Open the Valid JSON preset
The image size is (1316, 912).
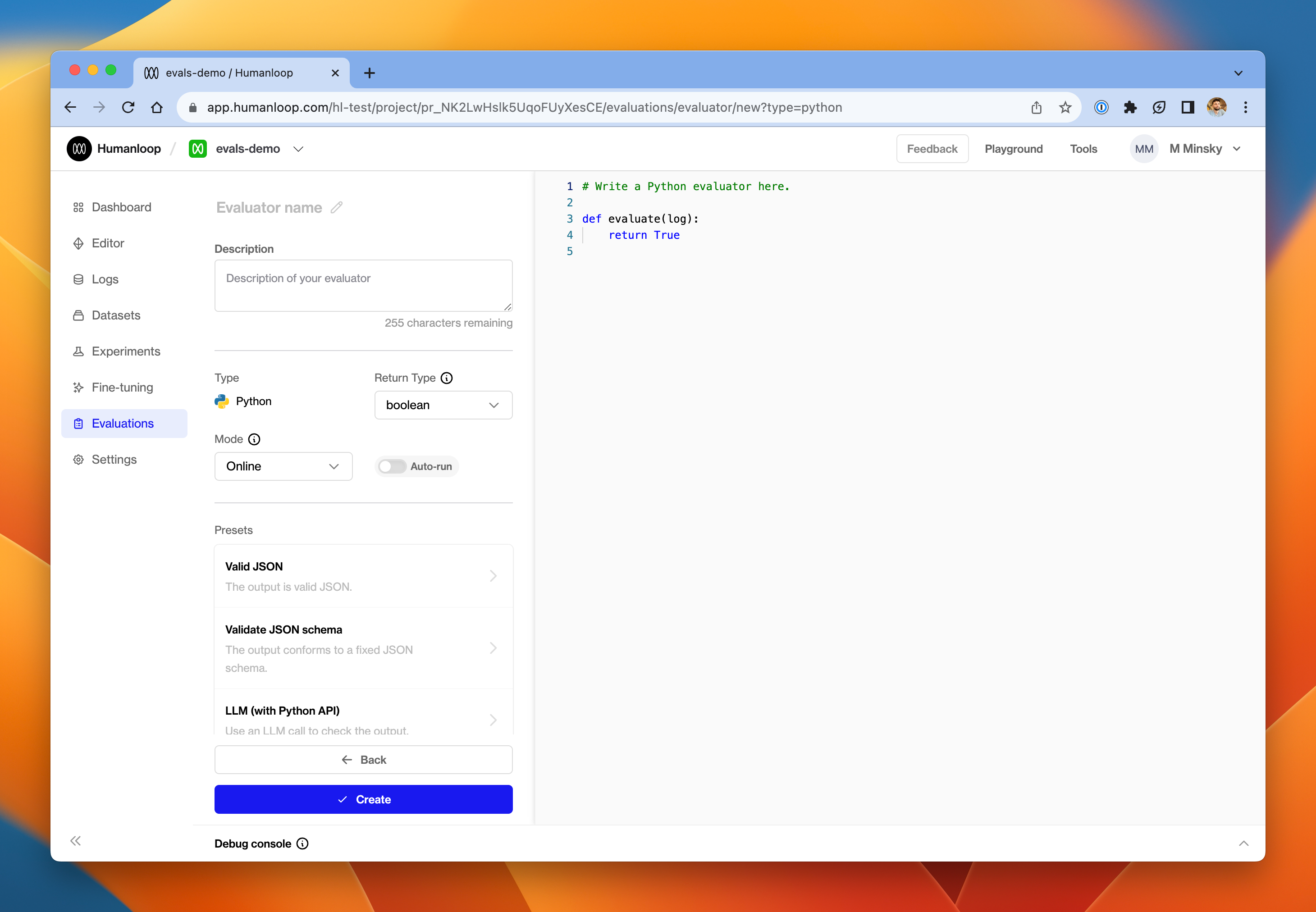tap(363, 576)
